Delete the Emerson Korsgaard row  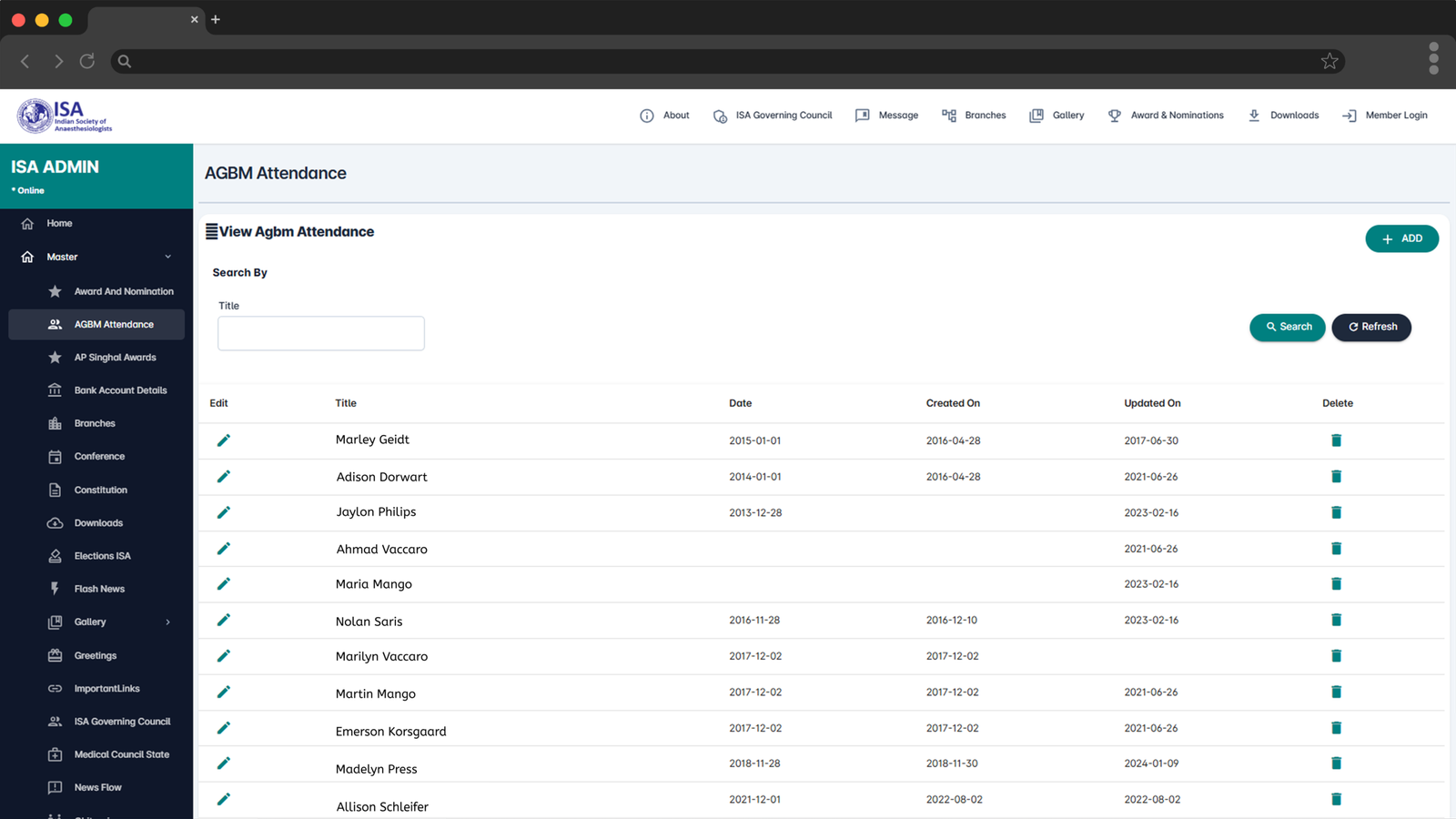point(1336,727)
